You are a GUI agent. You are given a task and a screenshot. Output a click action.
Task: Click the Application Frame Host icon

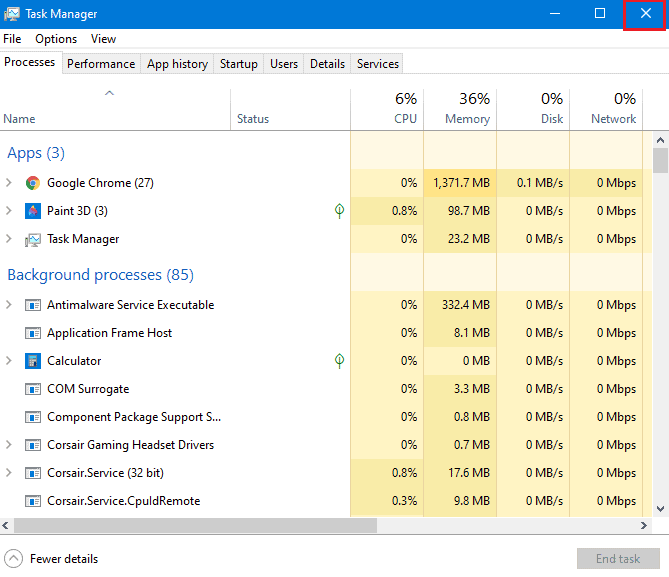point(33,333)
